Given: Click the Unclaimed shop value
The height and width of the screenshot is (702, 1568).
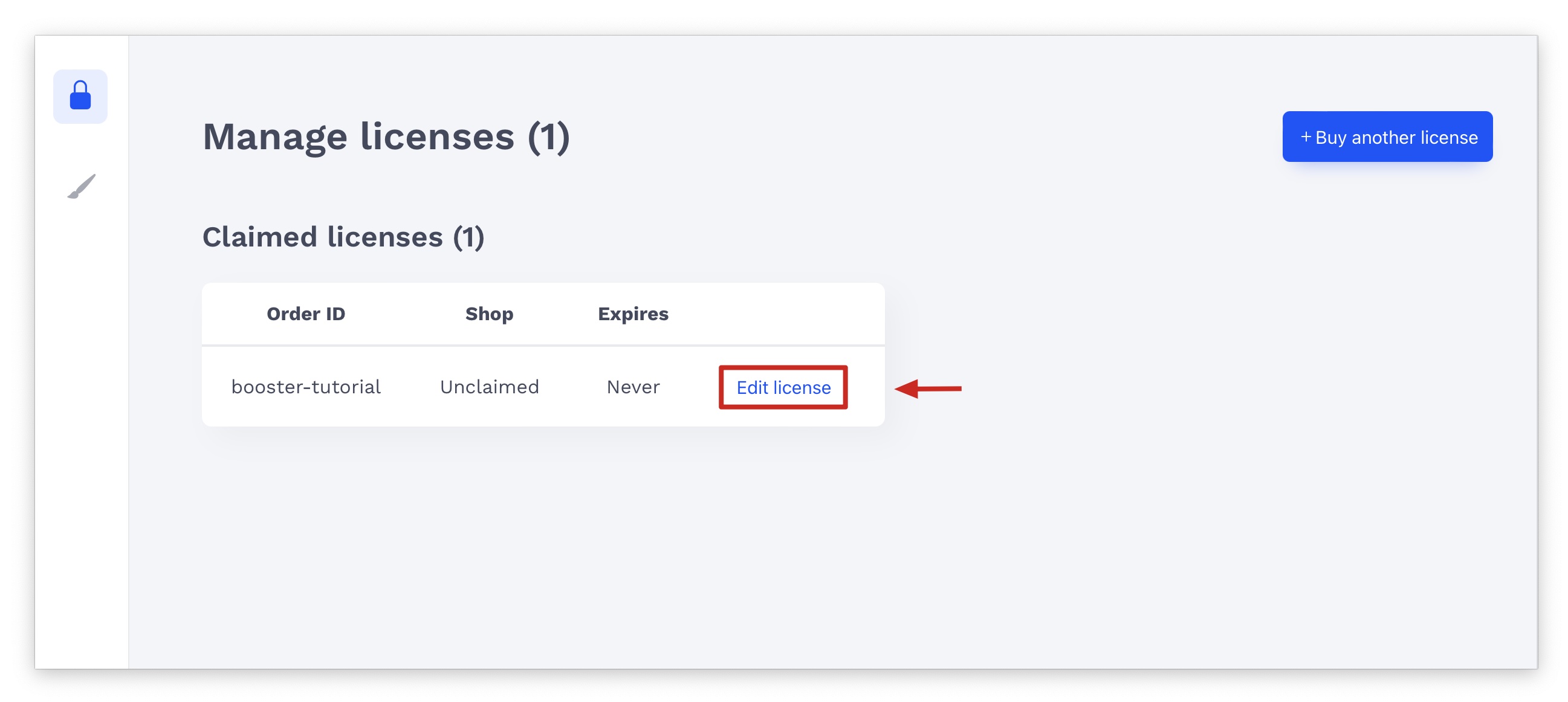Looking at the screenshot, I should point(490,387).
